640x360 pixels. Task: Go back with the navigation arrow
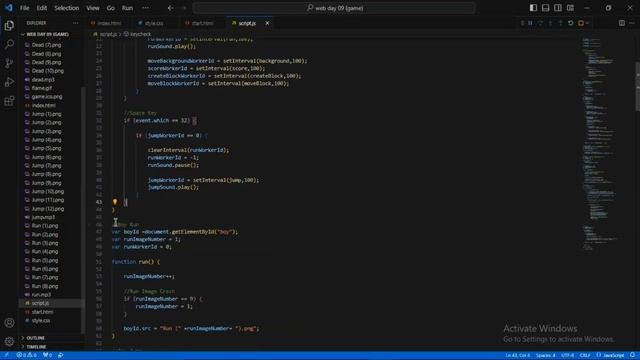point(171,8)
